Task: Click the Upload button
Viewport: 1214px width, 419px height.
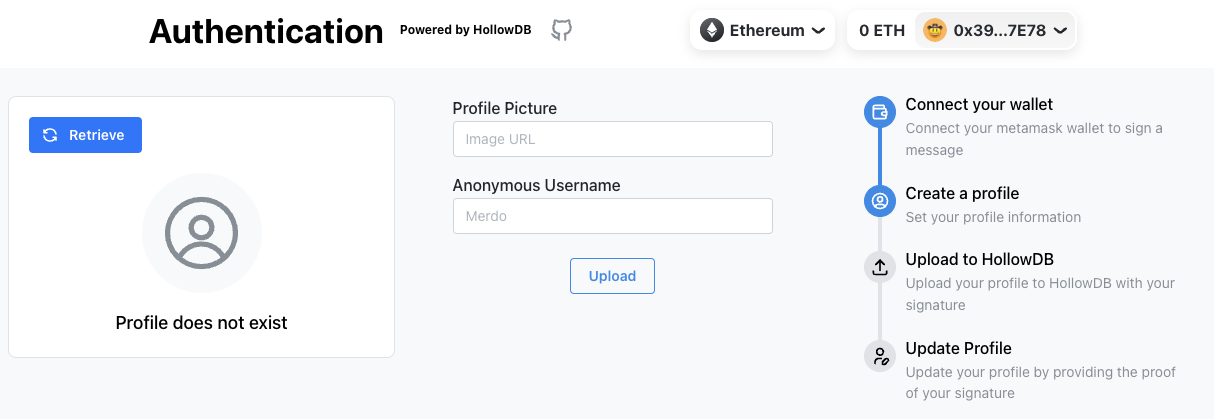Action: tap(612, 276)
